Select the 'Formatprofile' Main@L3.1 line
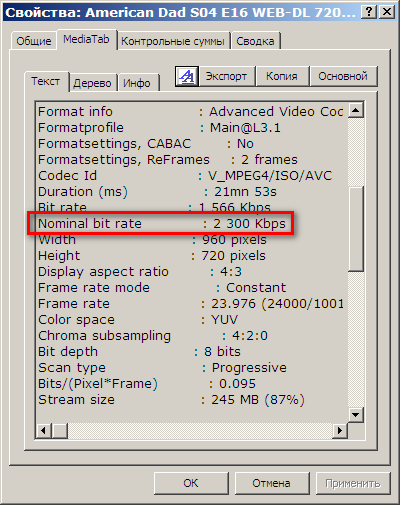The image size is (400, 505). [159, 128]
